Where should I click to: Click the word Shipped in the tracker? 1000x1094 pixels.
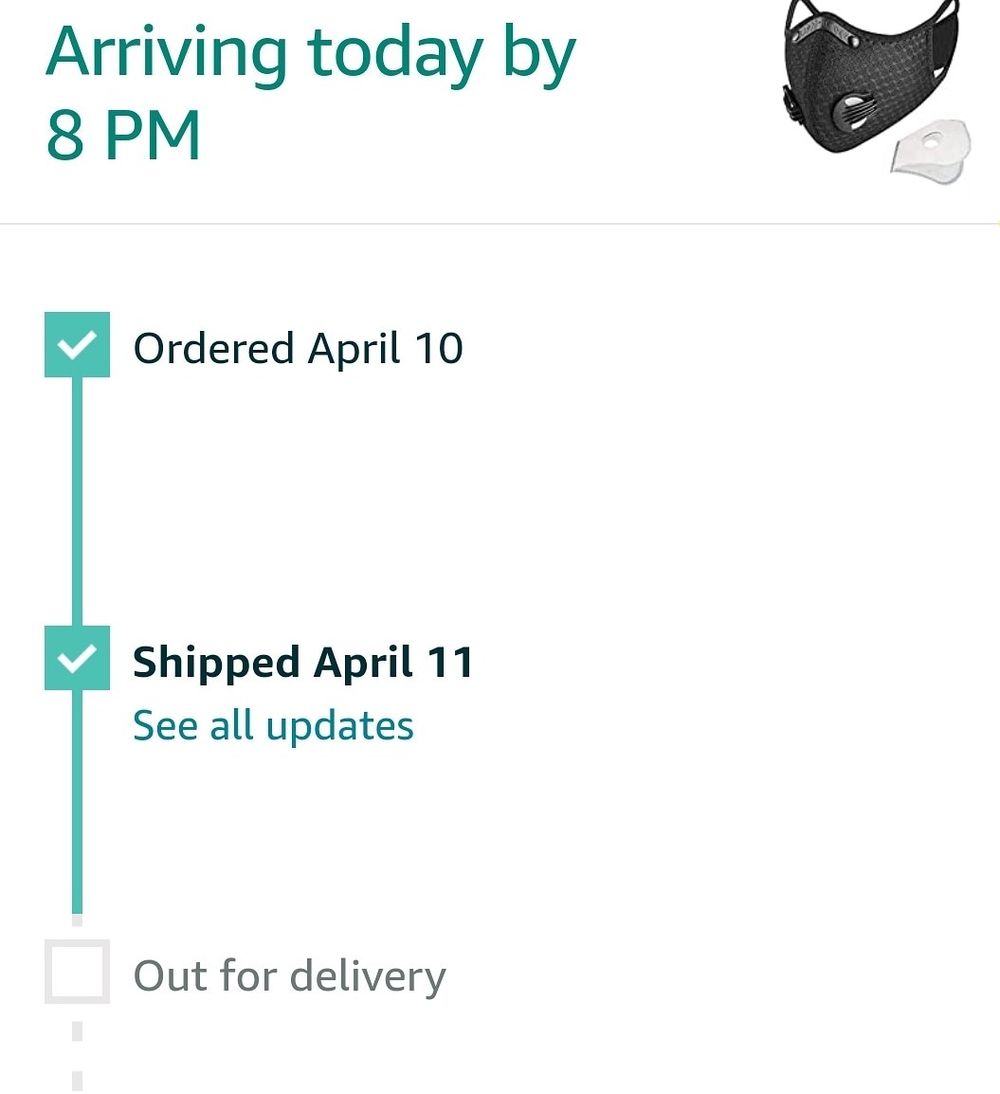coord(216,664)
